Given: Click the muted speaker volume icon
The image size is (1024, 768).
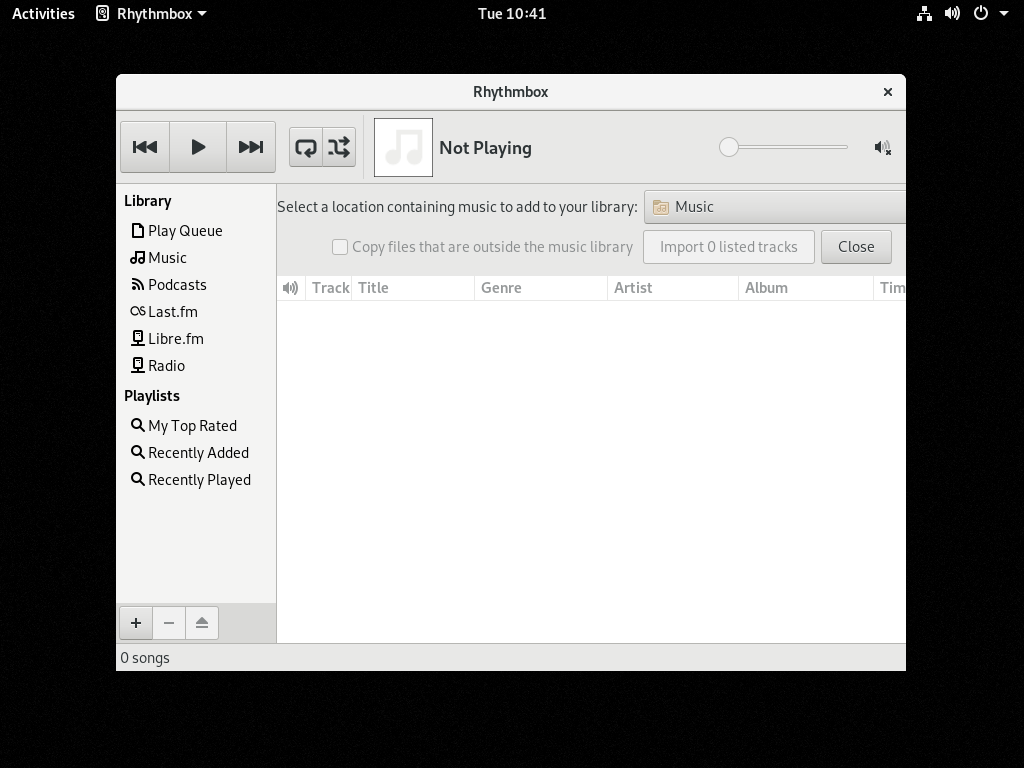Looking at the screenshot, I should 882,148.
